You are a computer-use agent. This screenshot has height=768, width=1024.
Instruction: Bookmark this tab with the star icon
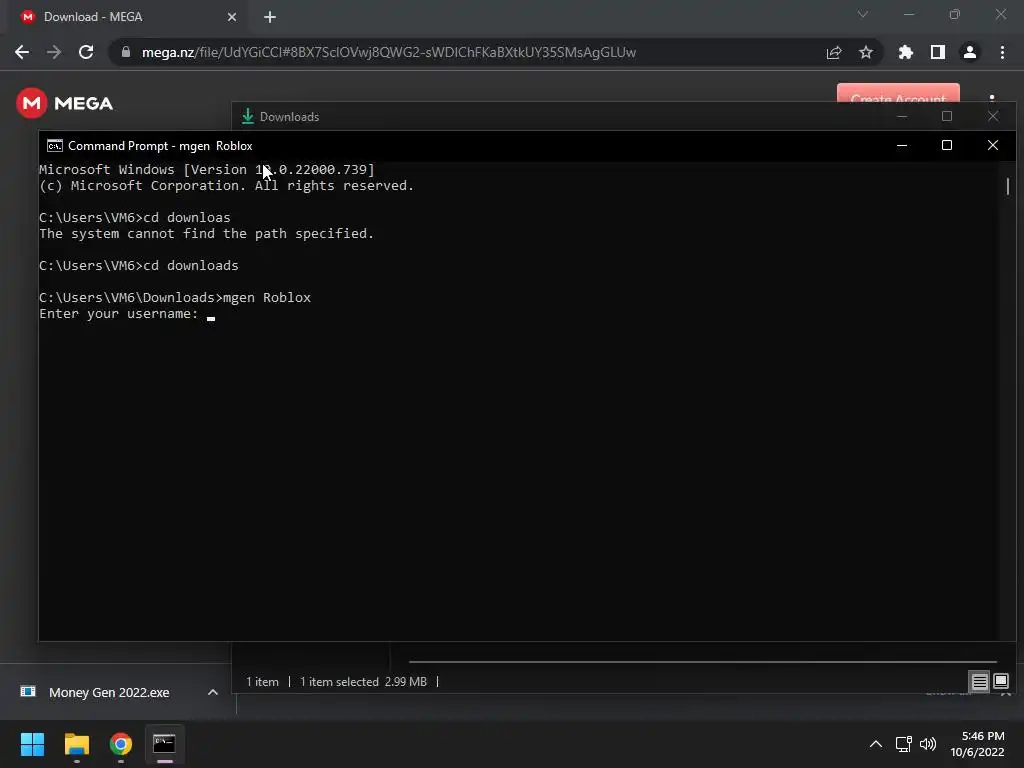click(866, 52)
